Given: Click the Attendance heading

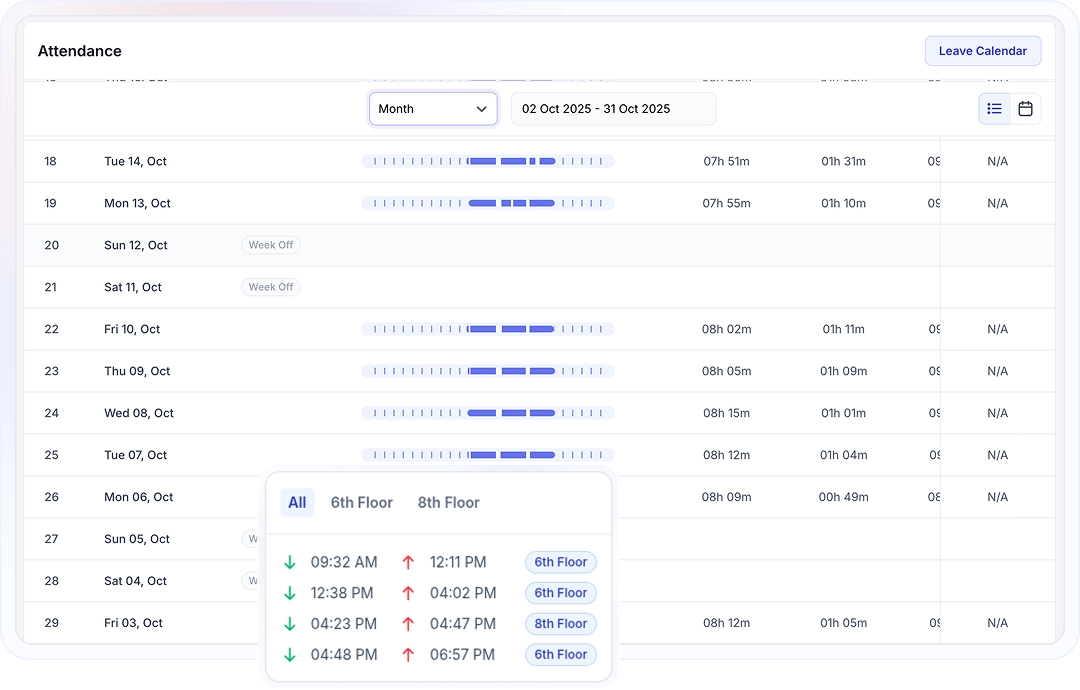Looking at the screenshot, I should click(x=79, y=50).
